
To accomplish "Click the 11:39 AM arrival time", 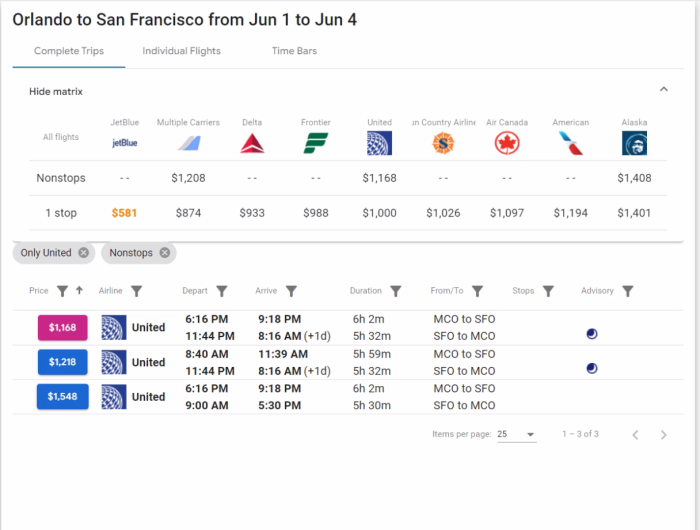I will click(x=283, y=354).
